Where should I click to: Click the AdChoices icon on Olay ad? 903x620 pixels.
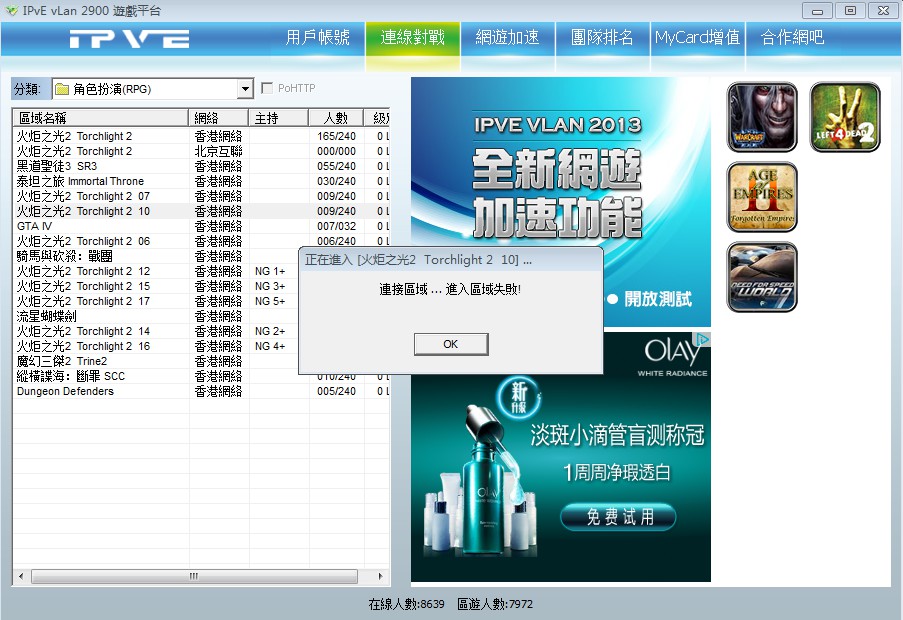(703, 339)
